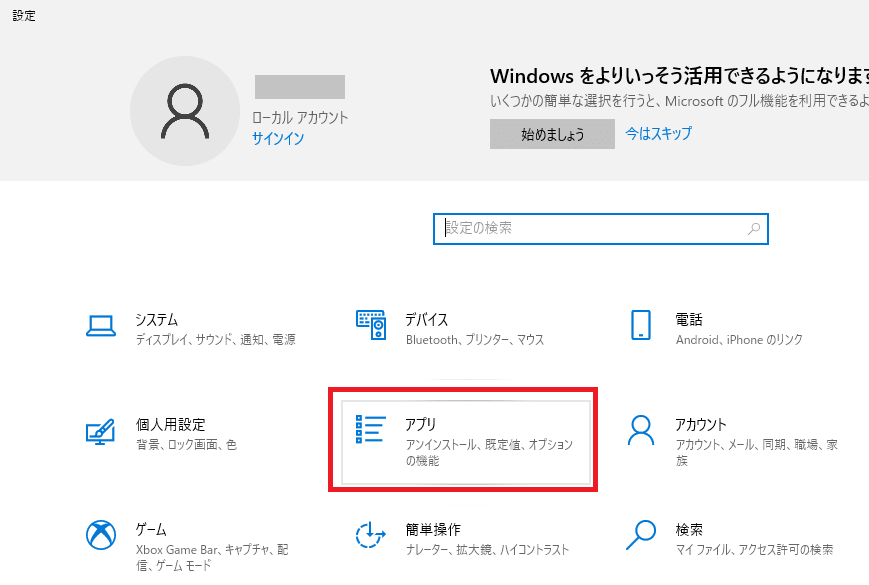Open the システム laptop icon
Image resolution: width=869 pixels, height=585 pixels.
point(101,326)
